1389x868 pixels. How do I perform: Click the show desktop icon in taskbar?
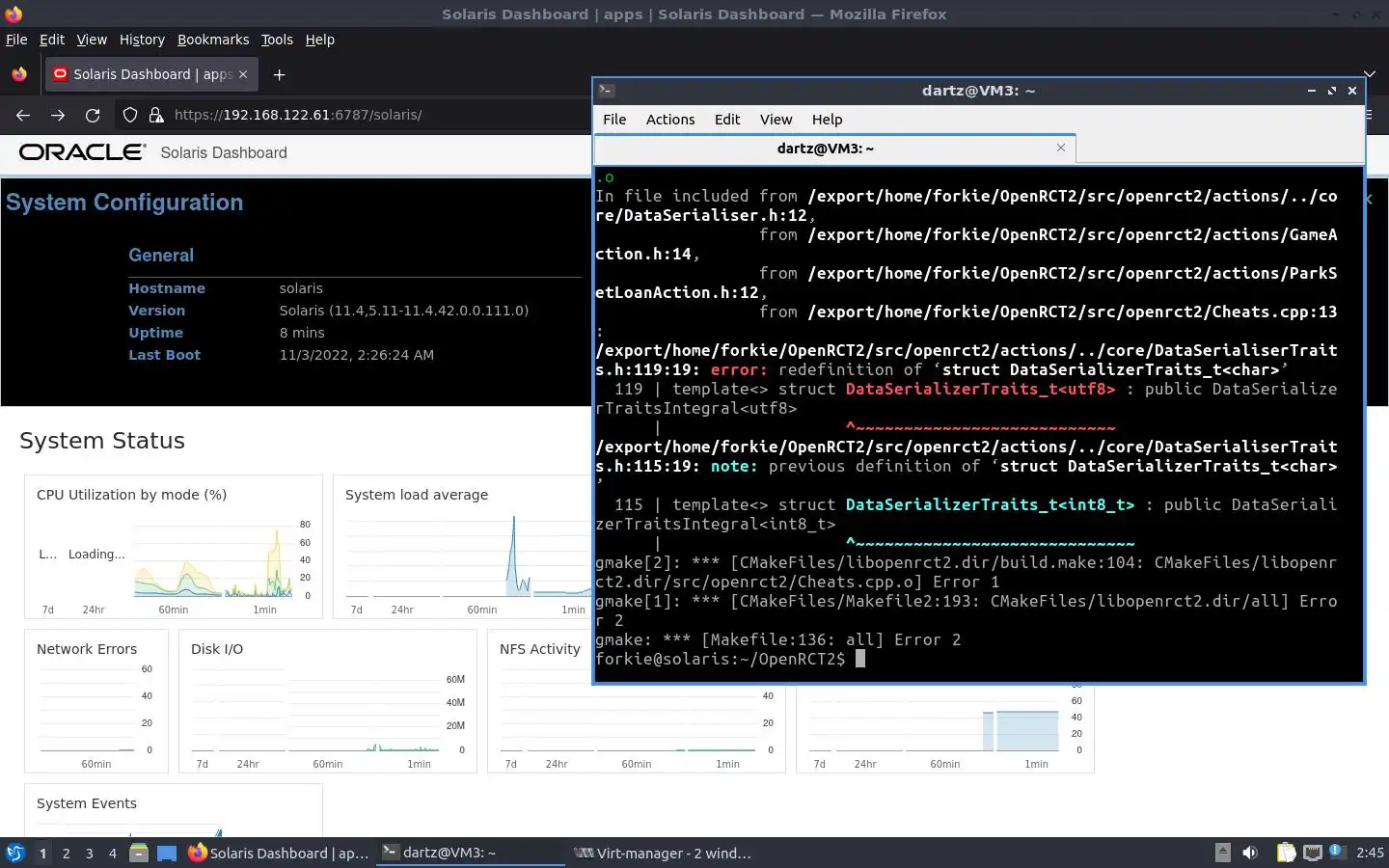(167, 853)
